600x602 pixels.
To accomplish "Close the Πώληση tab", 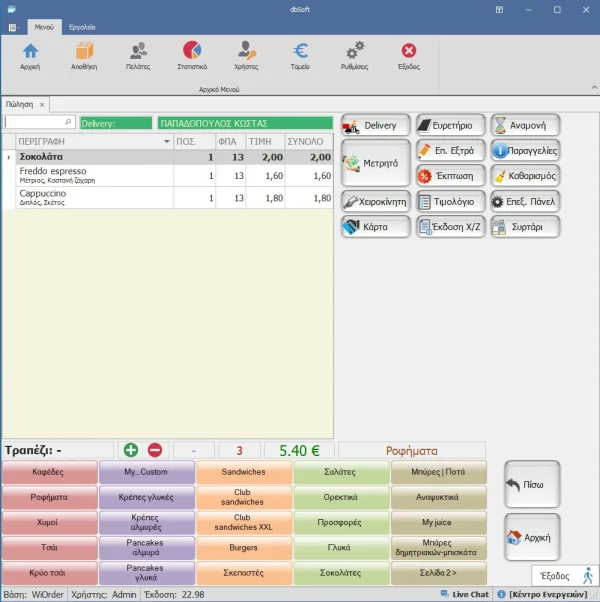I will (44, 104).
